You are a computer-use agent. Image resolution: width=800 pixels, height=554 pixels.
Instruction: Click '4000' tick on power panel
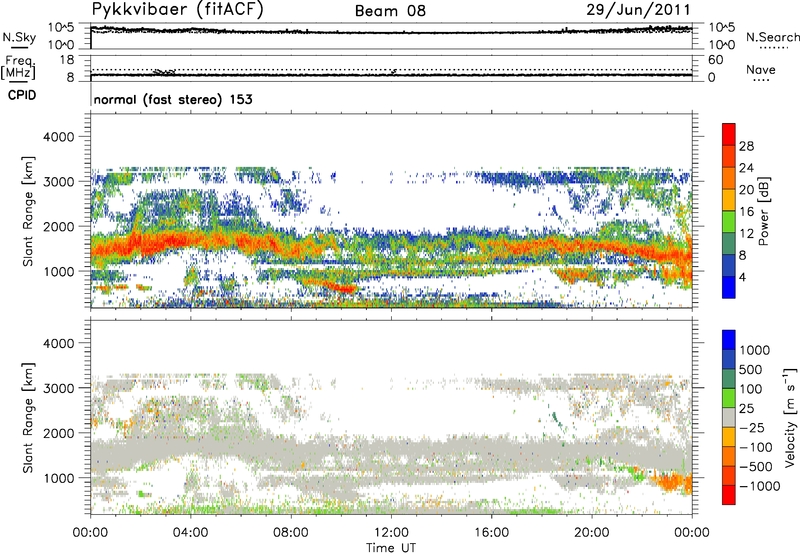point(59,137)
